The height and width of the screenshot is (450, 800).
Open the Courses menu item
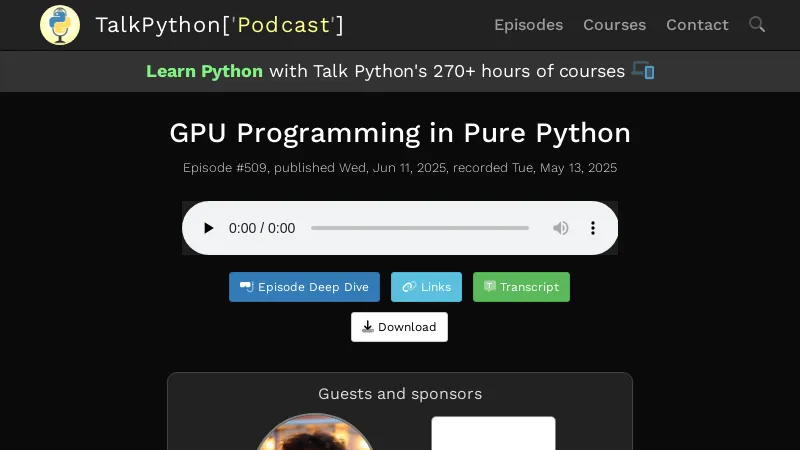click(614, 25)
